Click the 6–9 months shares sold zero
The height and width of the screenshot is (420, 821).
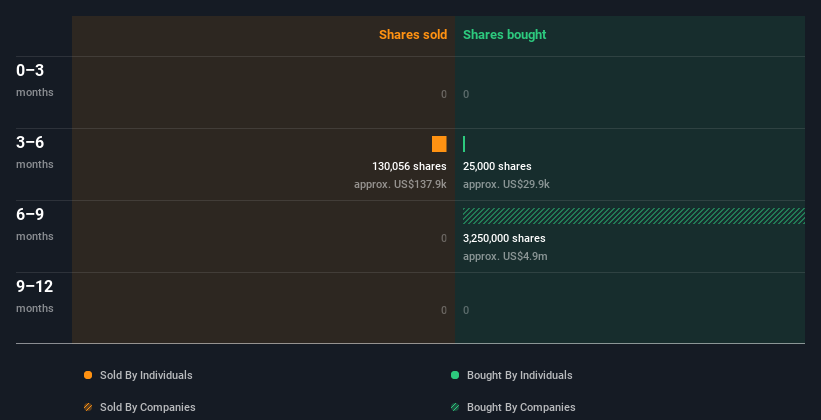point(444,238)
